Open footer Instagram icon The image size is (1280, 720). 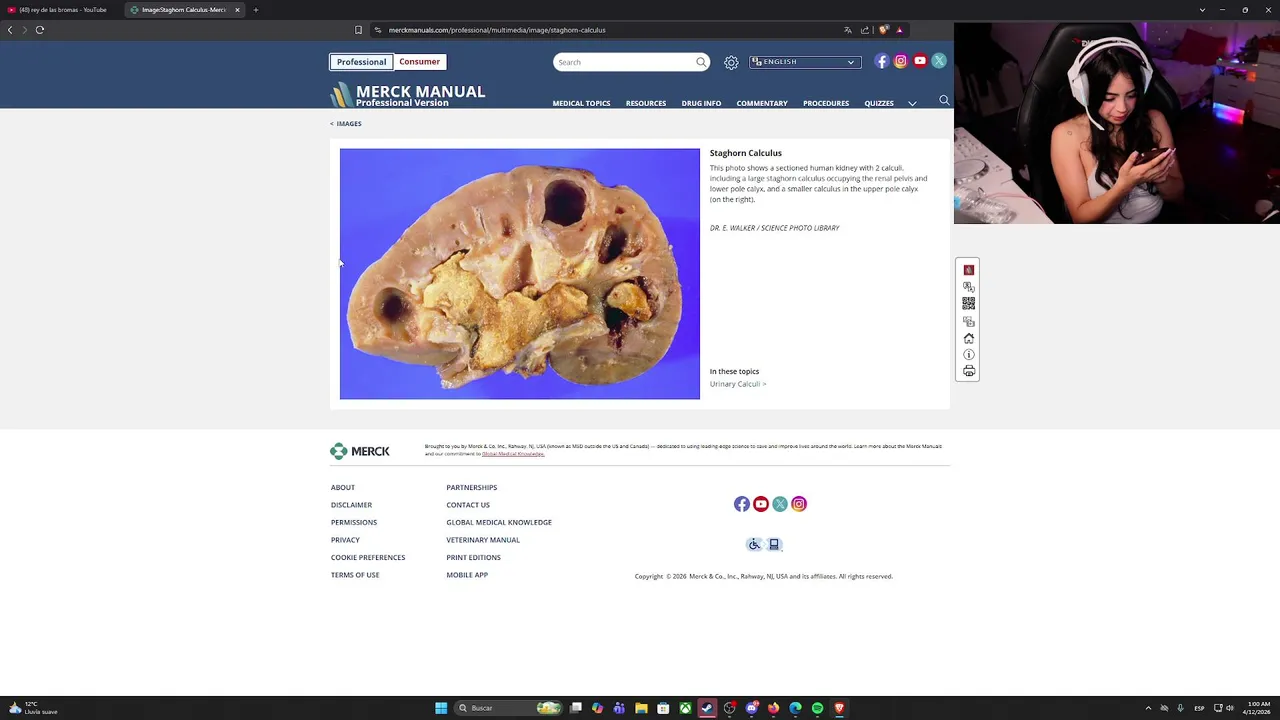coord(799,504)
